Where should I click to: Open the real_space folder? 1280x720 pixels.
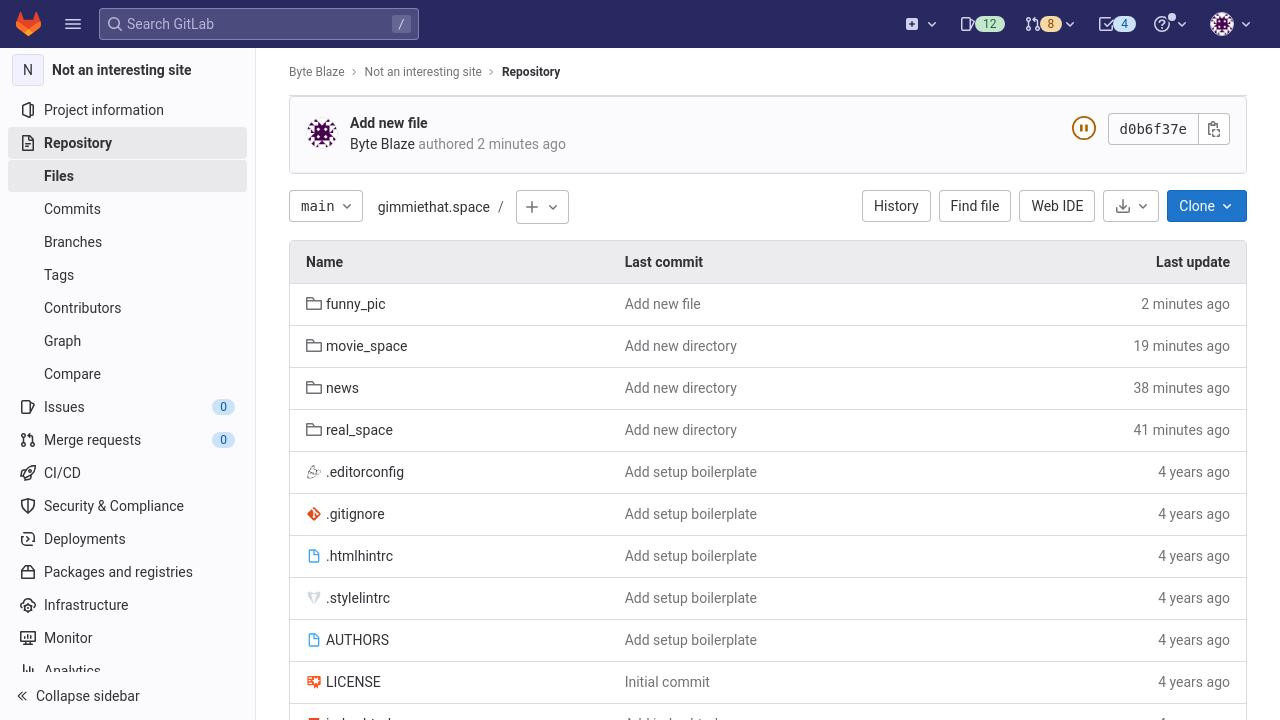(359, 430)
